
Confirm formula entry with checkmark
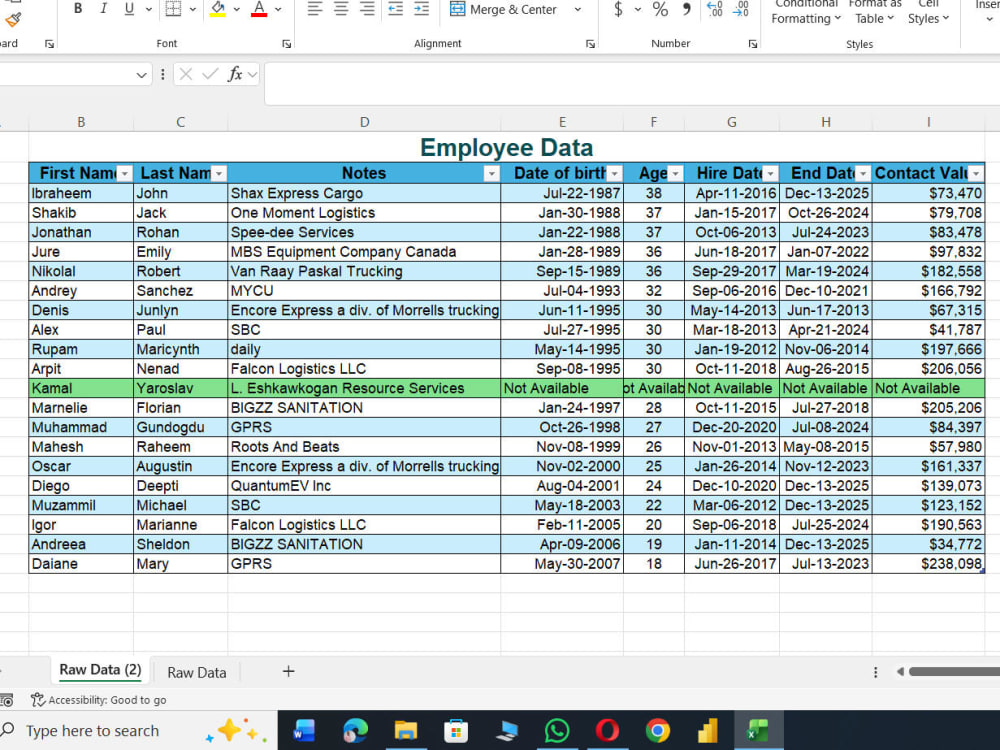(210, 75)
